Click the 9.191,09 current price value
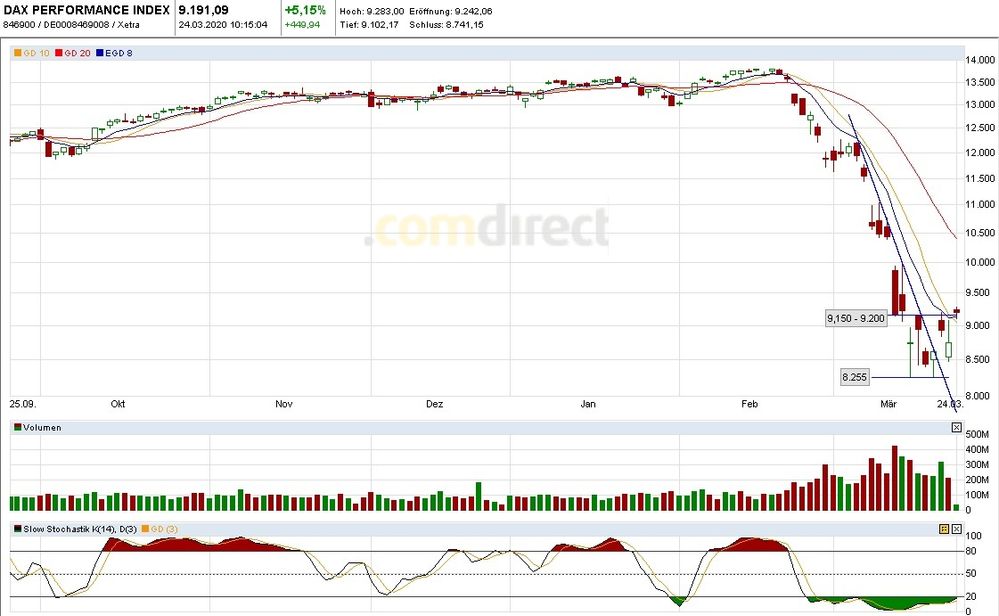Image resolution: width=999 pixels, height=616 pixels. [x=205, y=9]
